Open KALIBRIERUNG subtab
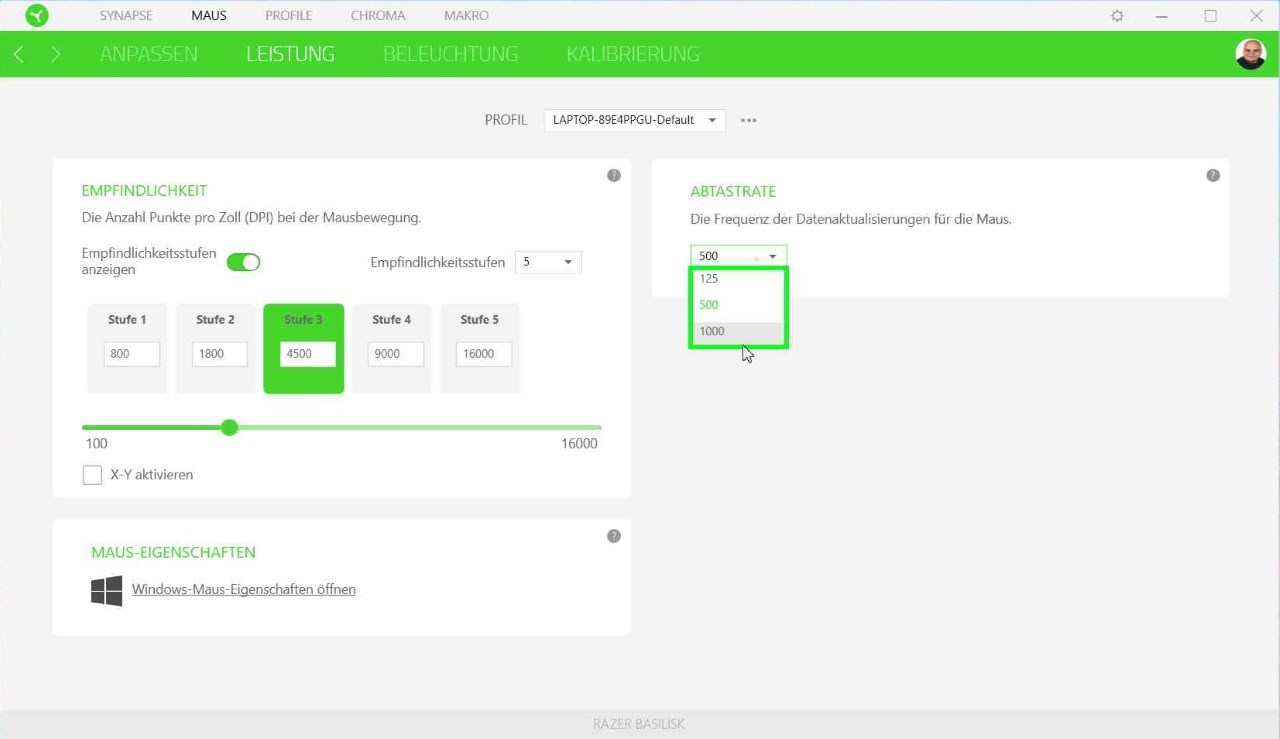 click(633, 54)
